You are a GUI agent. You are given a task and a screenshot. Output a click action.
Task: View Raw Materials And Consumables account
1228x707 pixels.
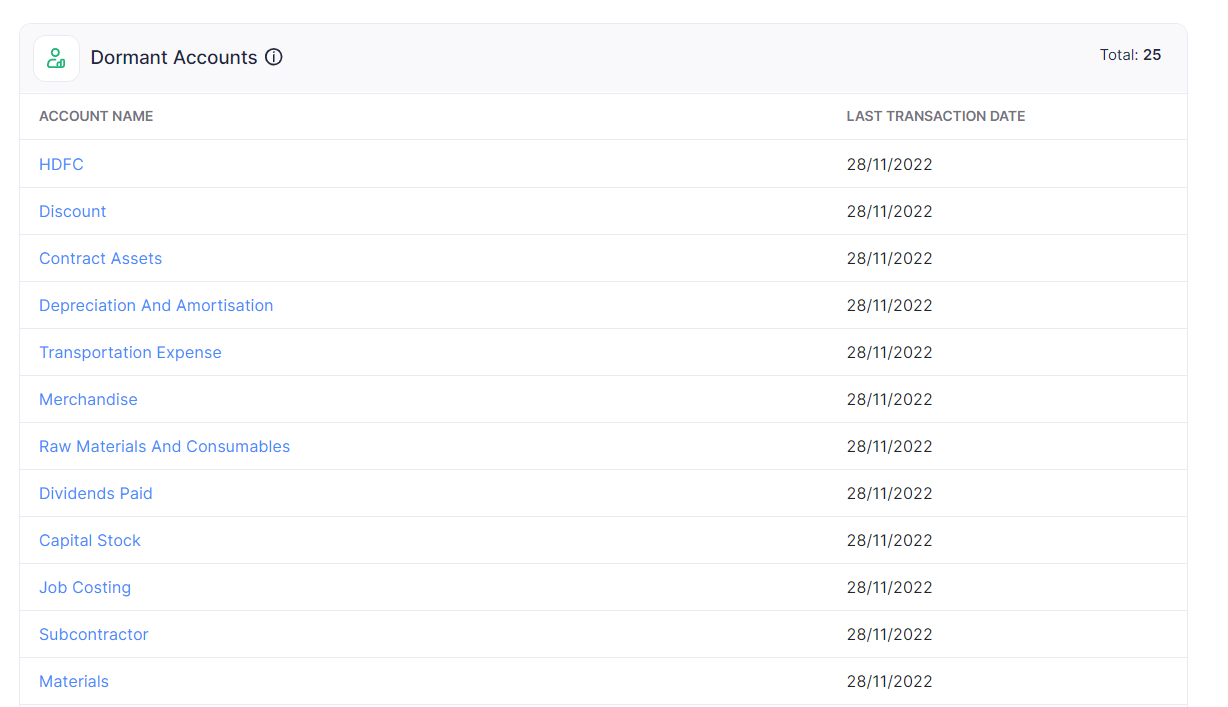coord(164,446)
